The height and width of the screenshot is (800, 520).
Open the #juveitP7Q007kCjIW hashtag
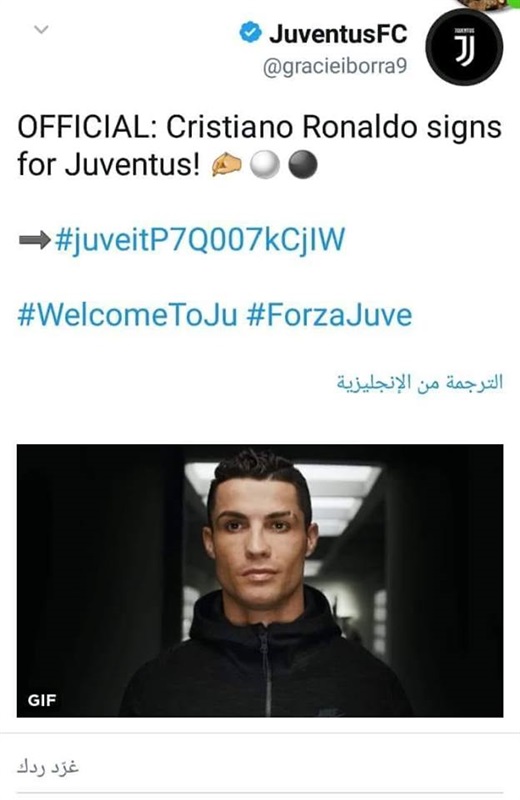[x=200, y=240]
